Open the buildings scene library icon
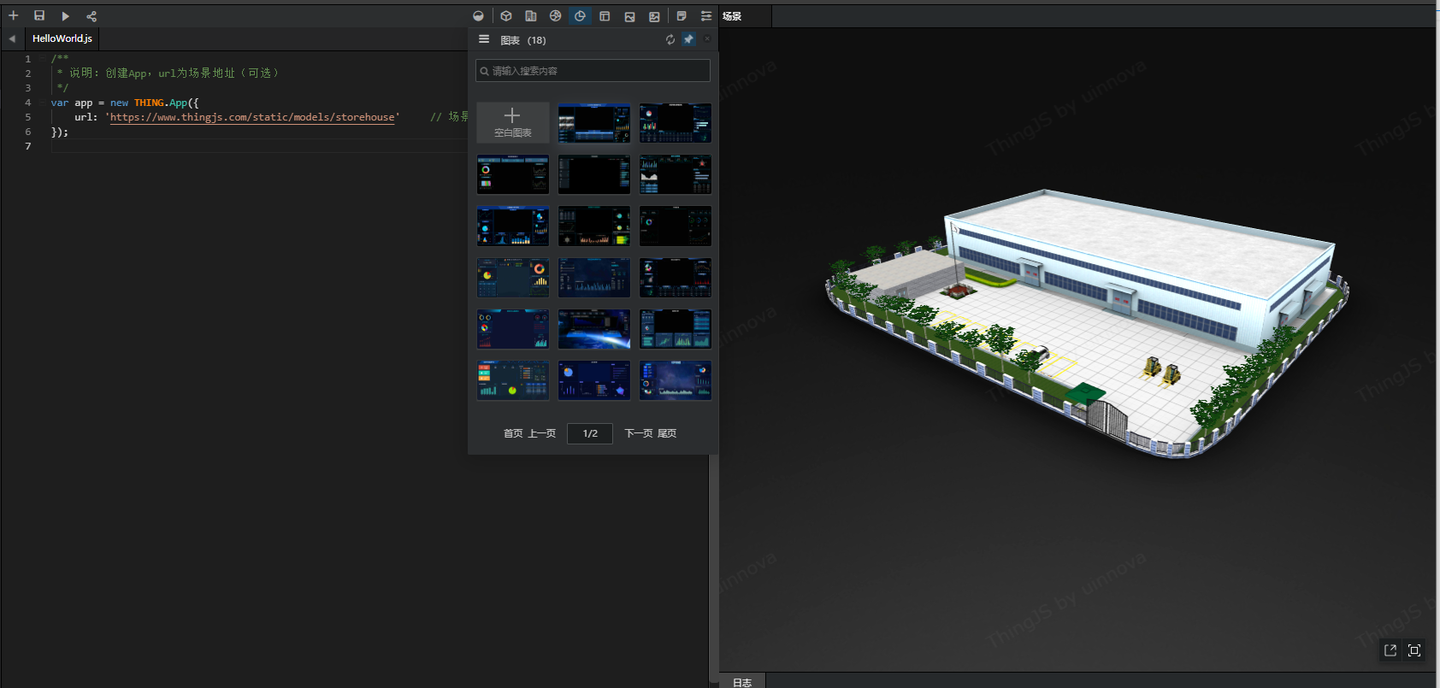This screenshot has height=688, width=1440. tap(531, 16)
